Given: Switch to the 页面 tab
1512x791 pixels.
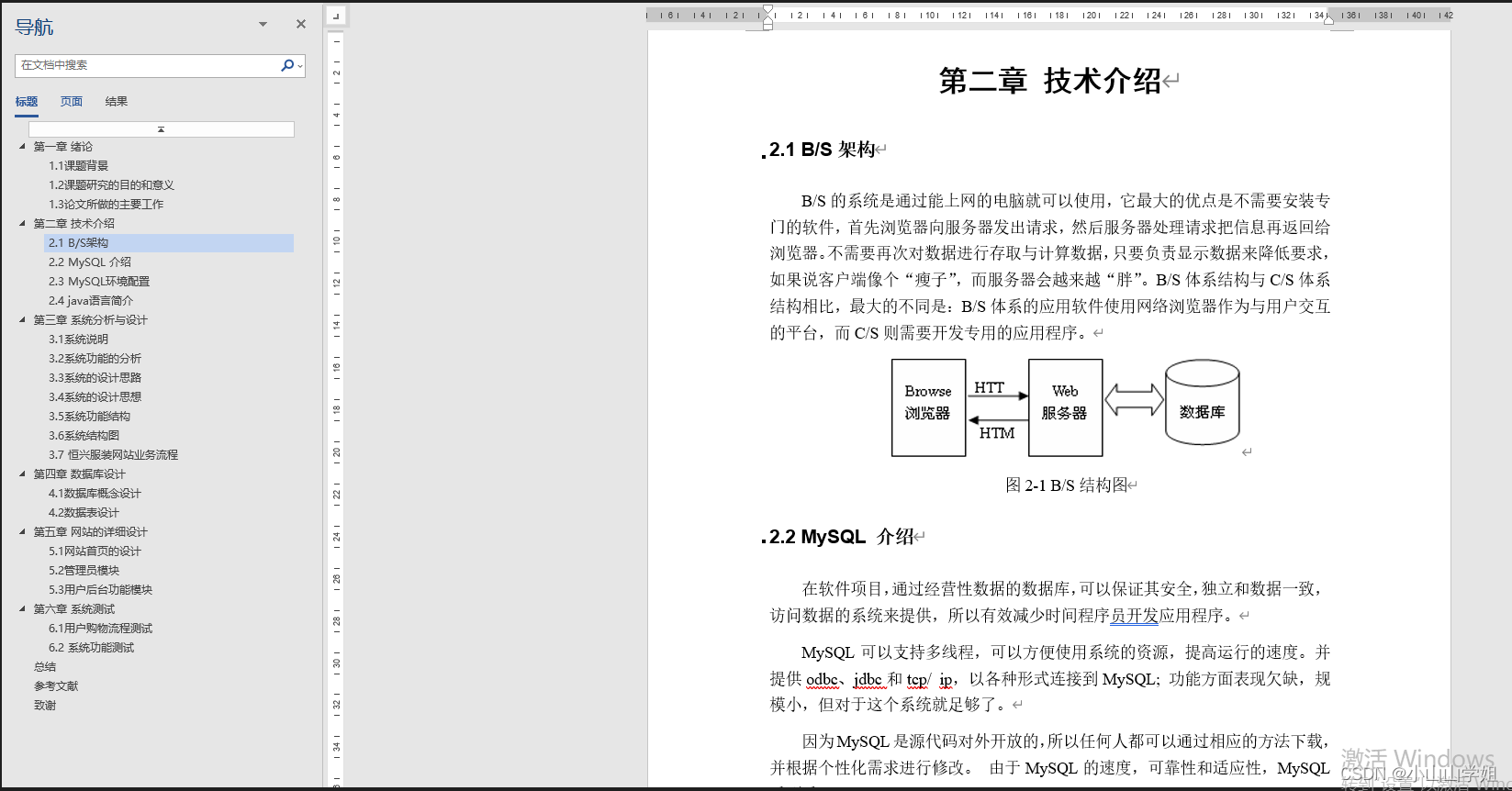Looking at the screenshot, I should 72,102.
